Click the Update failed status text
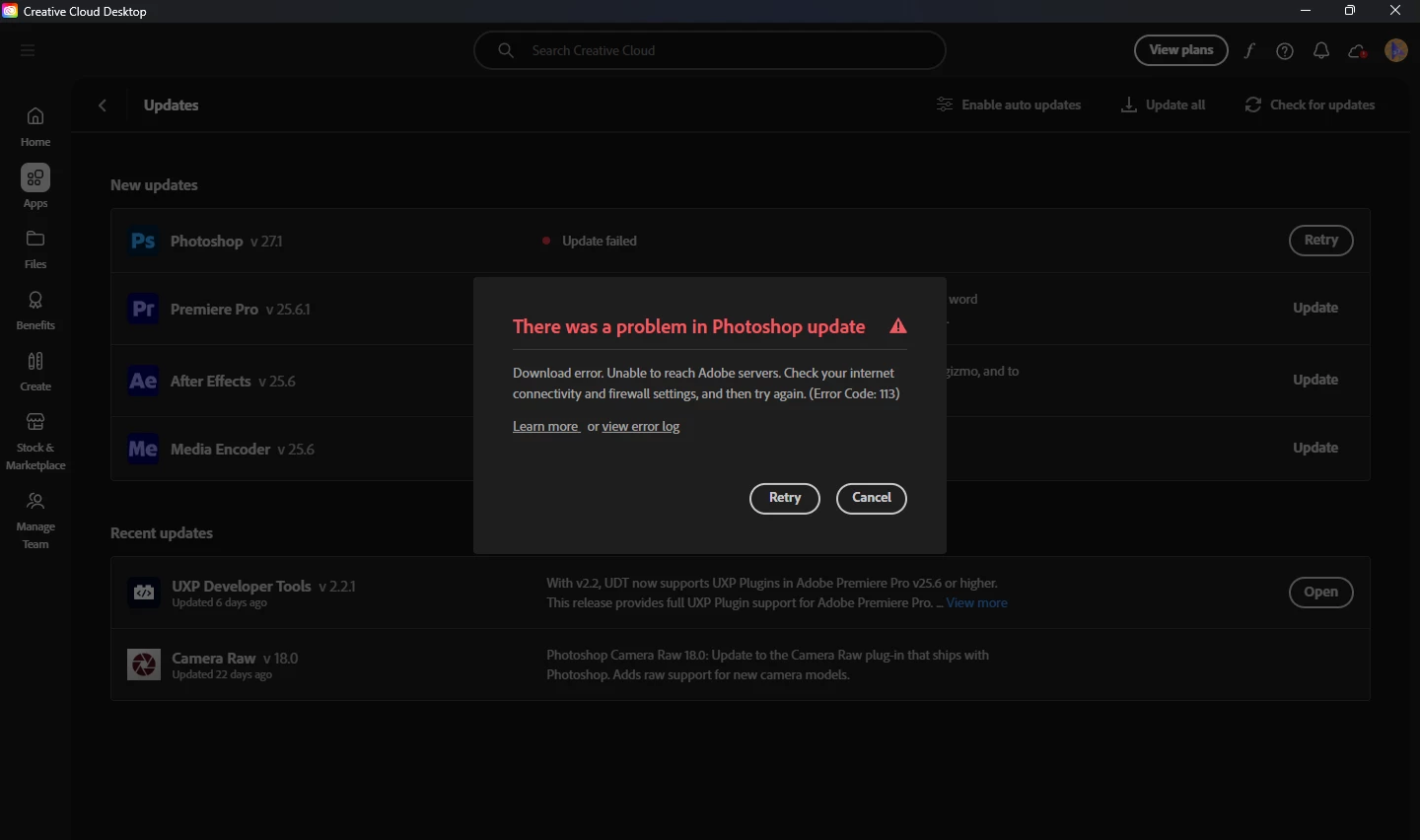The height and width of the screenshot is (840, 1420). [600, 241]
